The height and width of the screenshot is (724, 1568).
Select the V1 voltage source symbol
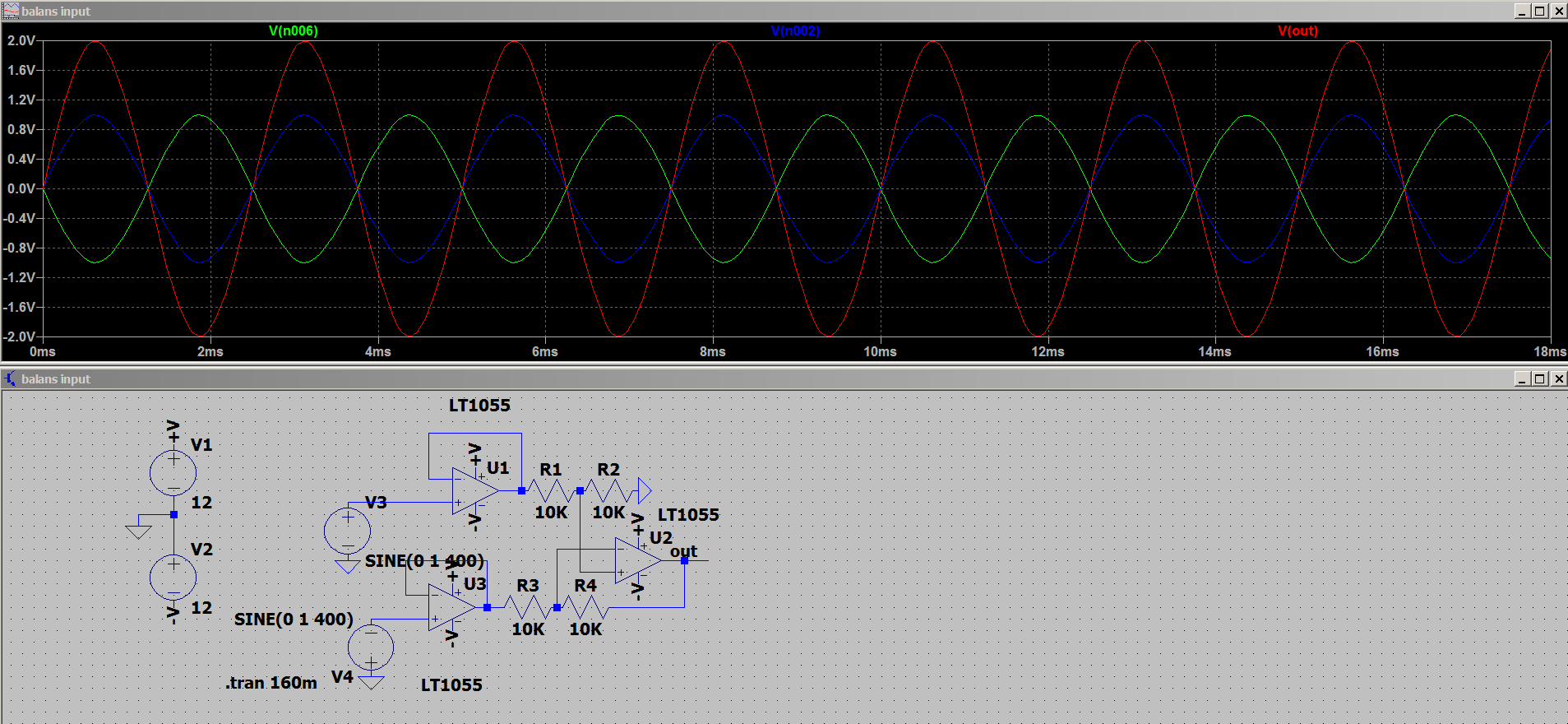click(x=173, y=473)
